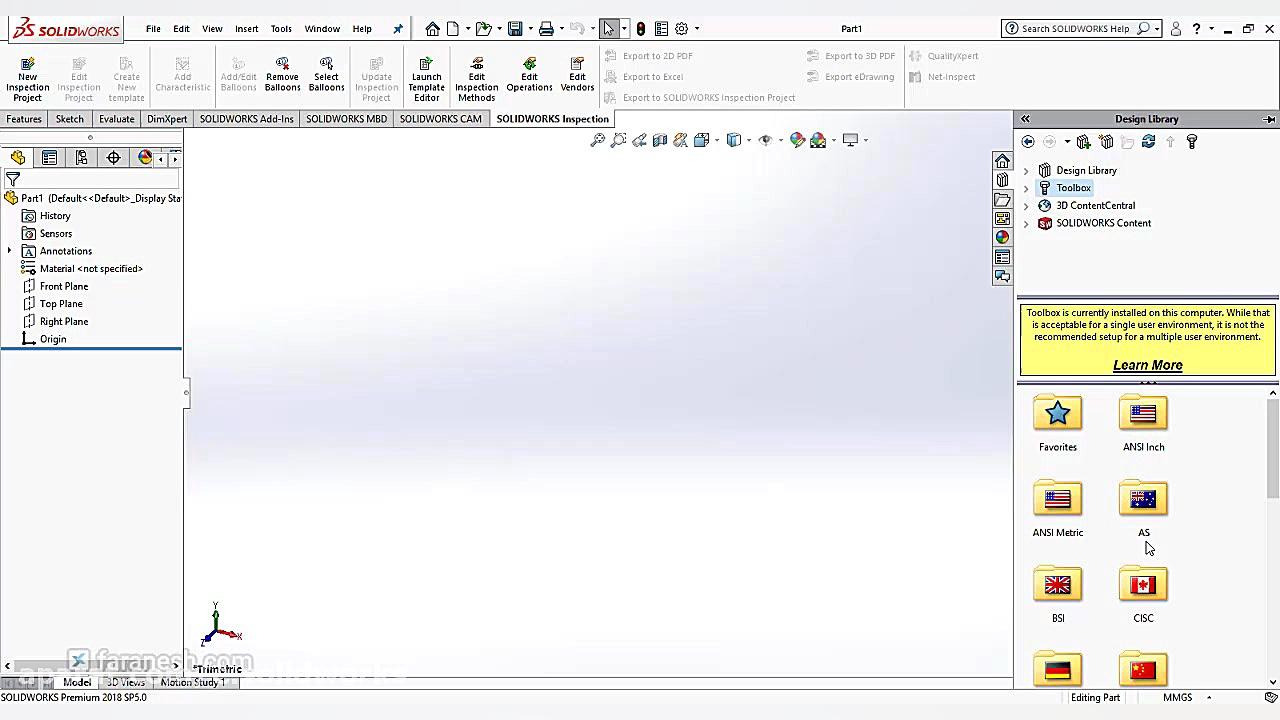Open SOLIDWORKS Forum task pane tab
The image size is (1280, 720).
tap(1002, 276)
